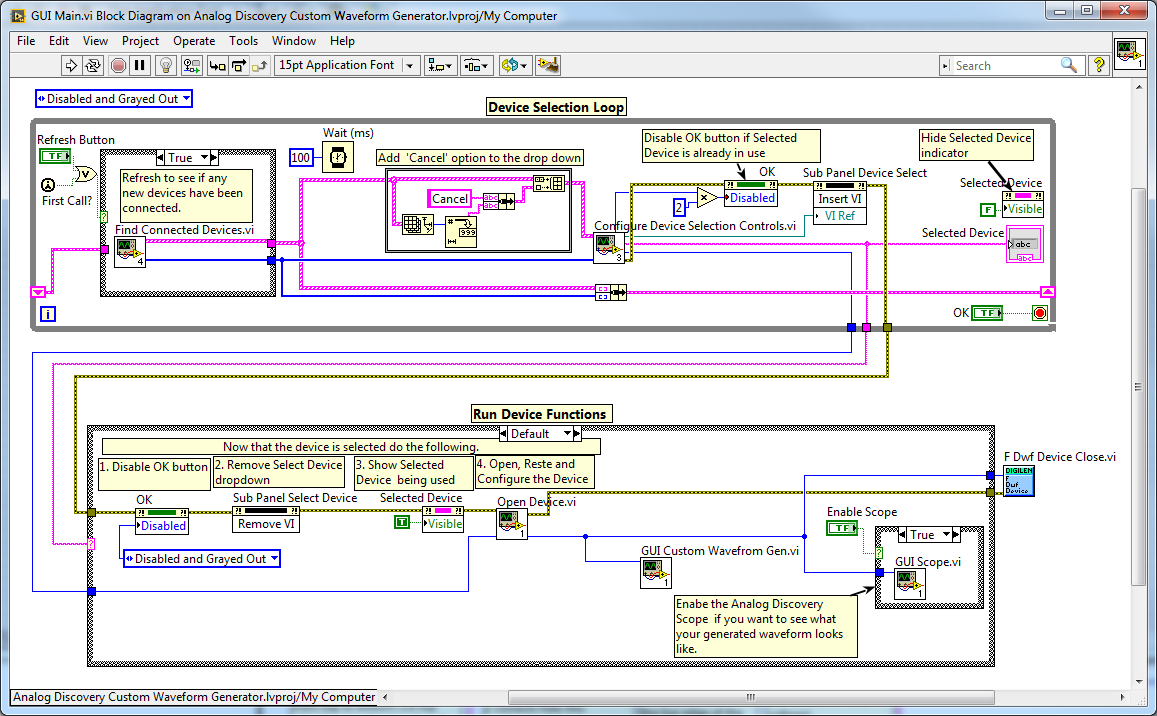The height and width of the screenshot is (716, 1157).
Task: Toggle the Enable Scope boolean constant
Action: click(843, 528)
